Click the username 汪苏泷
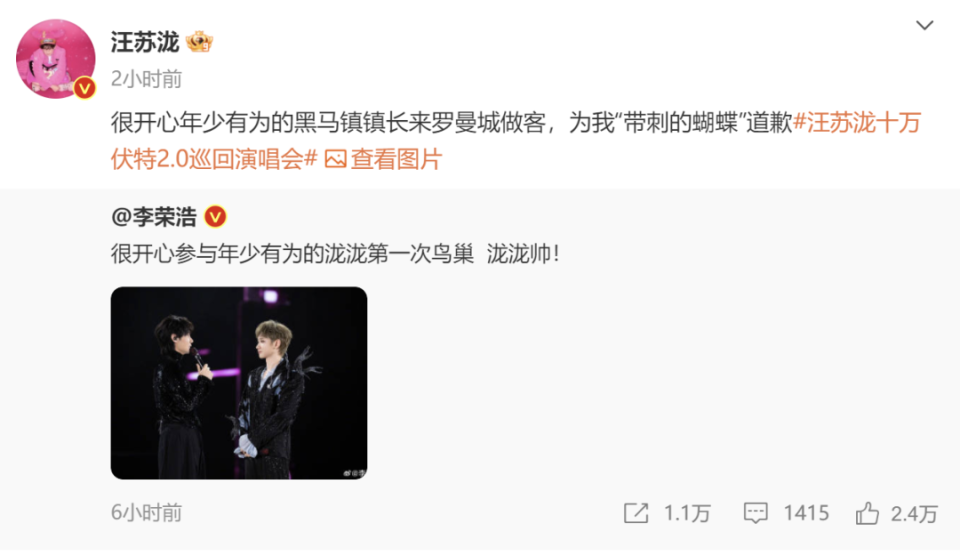Viewport: 960px width, 556px height. click(144, 42)
